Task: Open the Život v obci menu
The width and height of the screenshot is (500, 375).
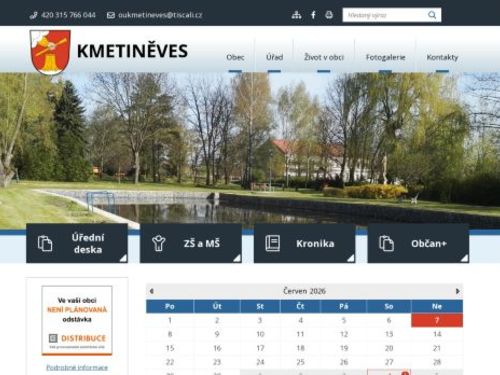Action: pyautogui.click(x=324, y=57)
